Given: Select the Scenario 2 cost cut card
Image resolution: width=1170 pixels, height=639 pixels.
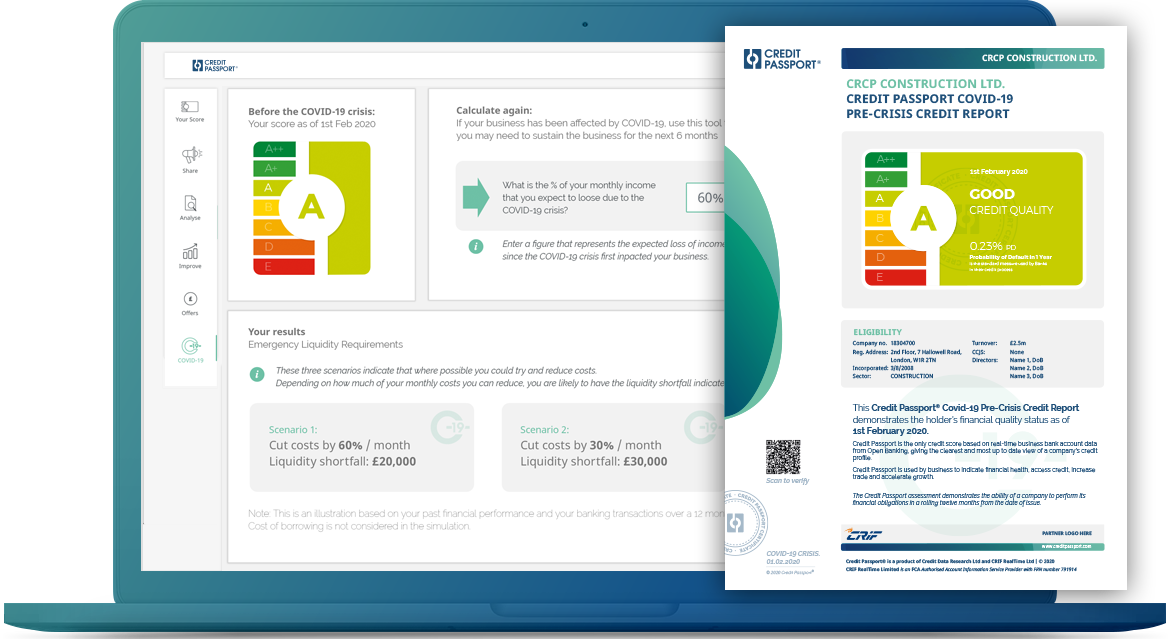Looking at the screenshot, I should (612, 447).
